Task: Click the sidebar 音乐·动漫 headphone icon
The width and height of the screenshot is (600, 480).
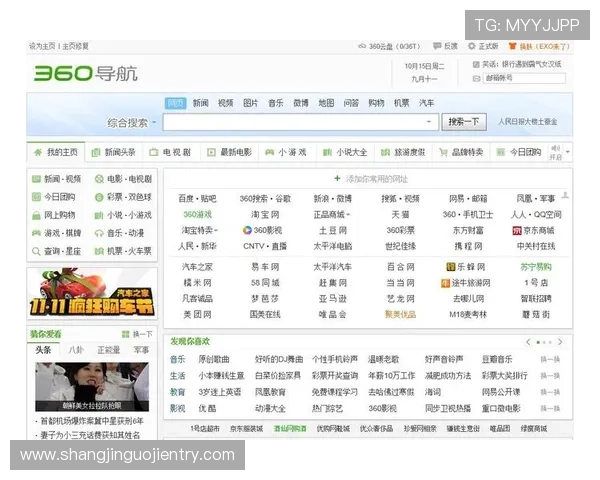Action: tap(99, 233)
